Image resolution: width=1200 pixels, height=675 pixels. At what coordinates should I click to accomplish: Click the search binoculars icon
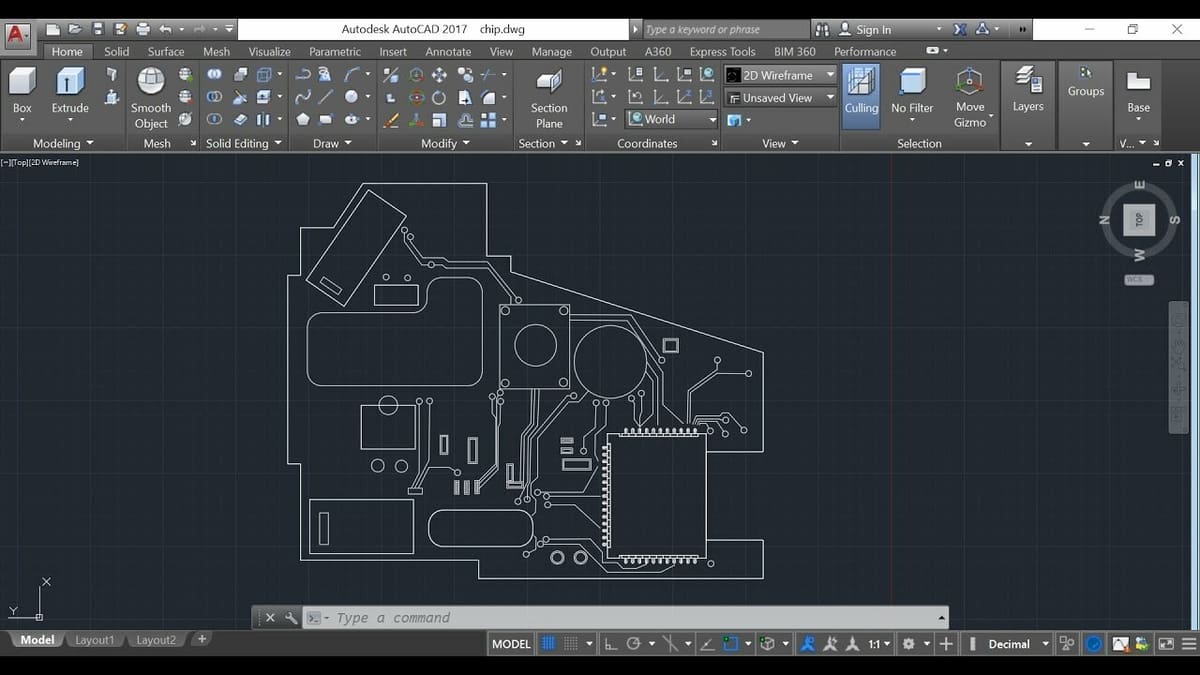[822, 29]
